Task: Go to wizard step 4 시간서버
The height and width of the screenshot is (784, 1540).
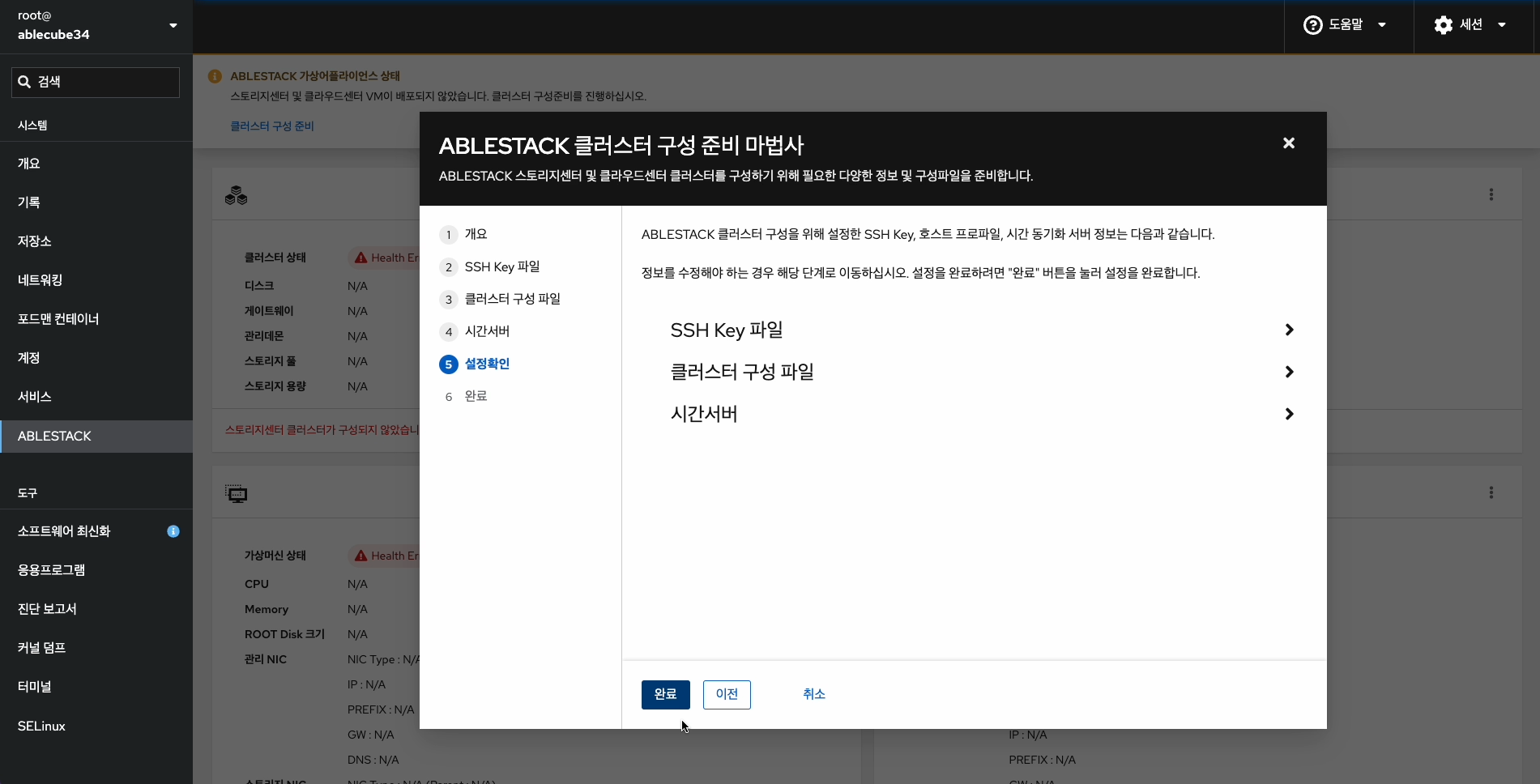Action: (x=475, y=331)
